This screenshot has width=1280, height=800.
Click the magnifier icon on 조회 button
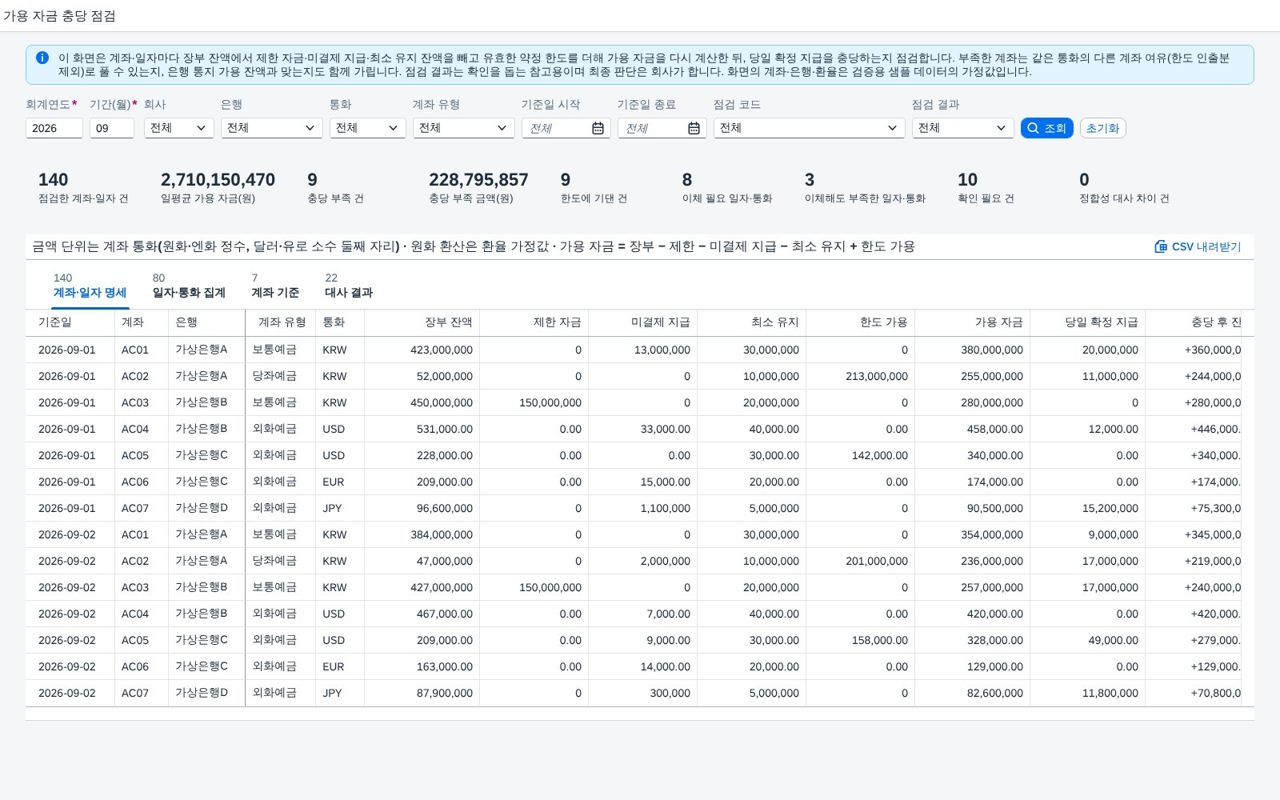point(1033,128)
